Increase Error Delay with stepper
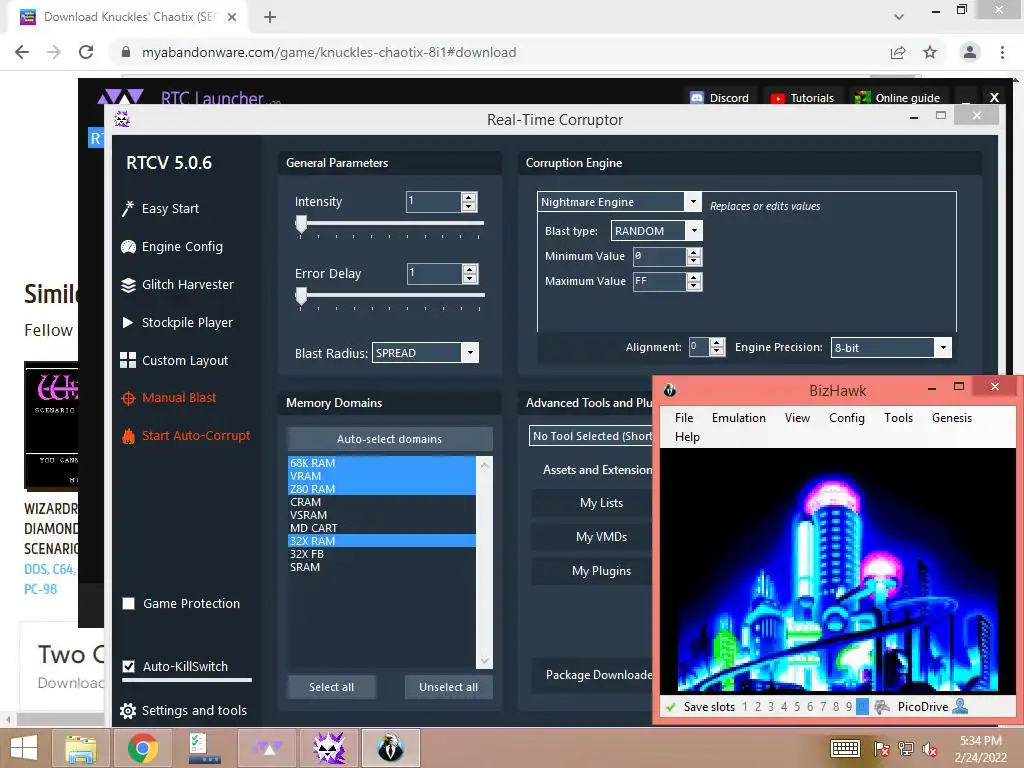This screenshot has width=1024, height=768. pyautogui.click(x=470, y=269)
